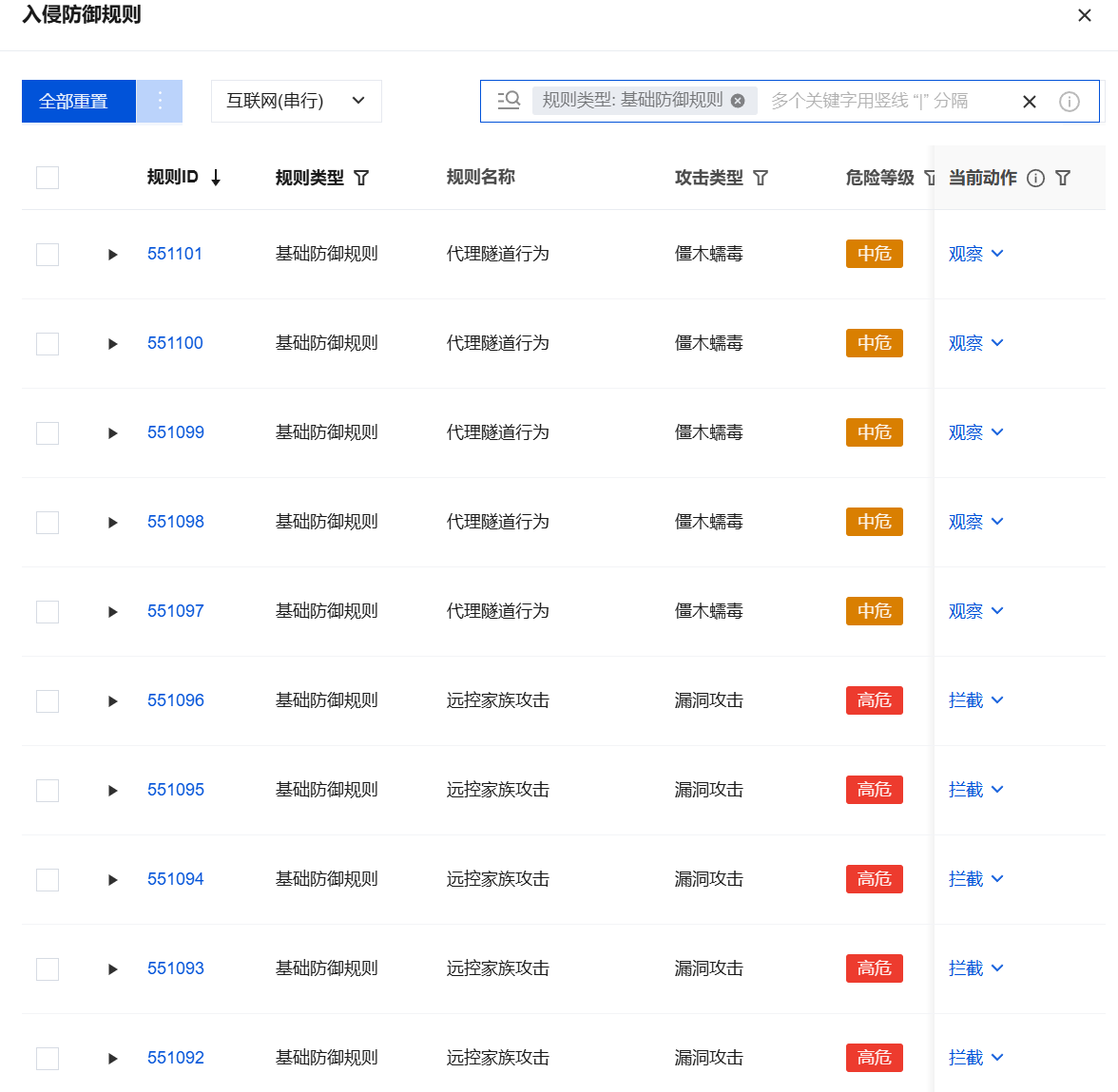Open more options next to 全部重置

coord(160,101)
